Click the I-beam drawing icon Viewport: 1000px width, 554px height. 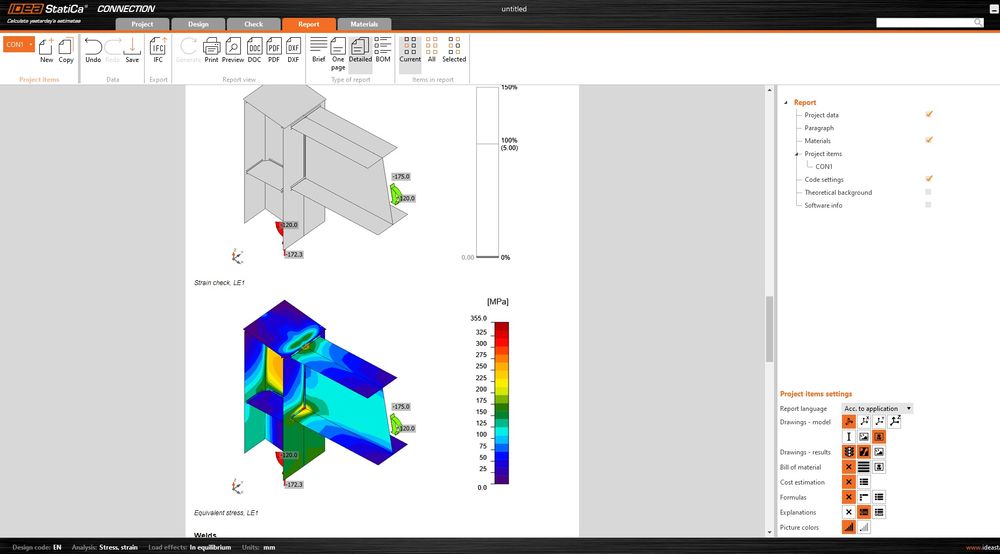coord(849,437)
